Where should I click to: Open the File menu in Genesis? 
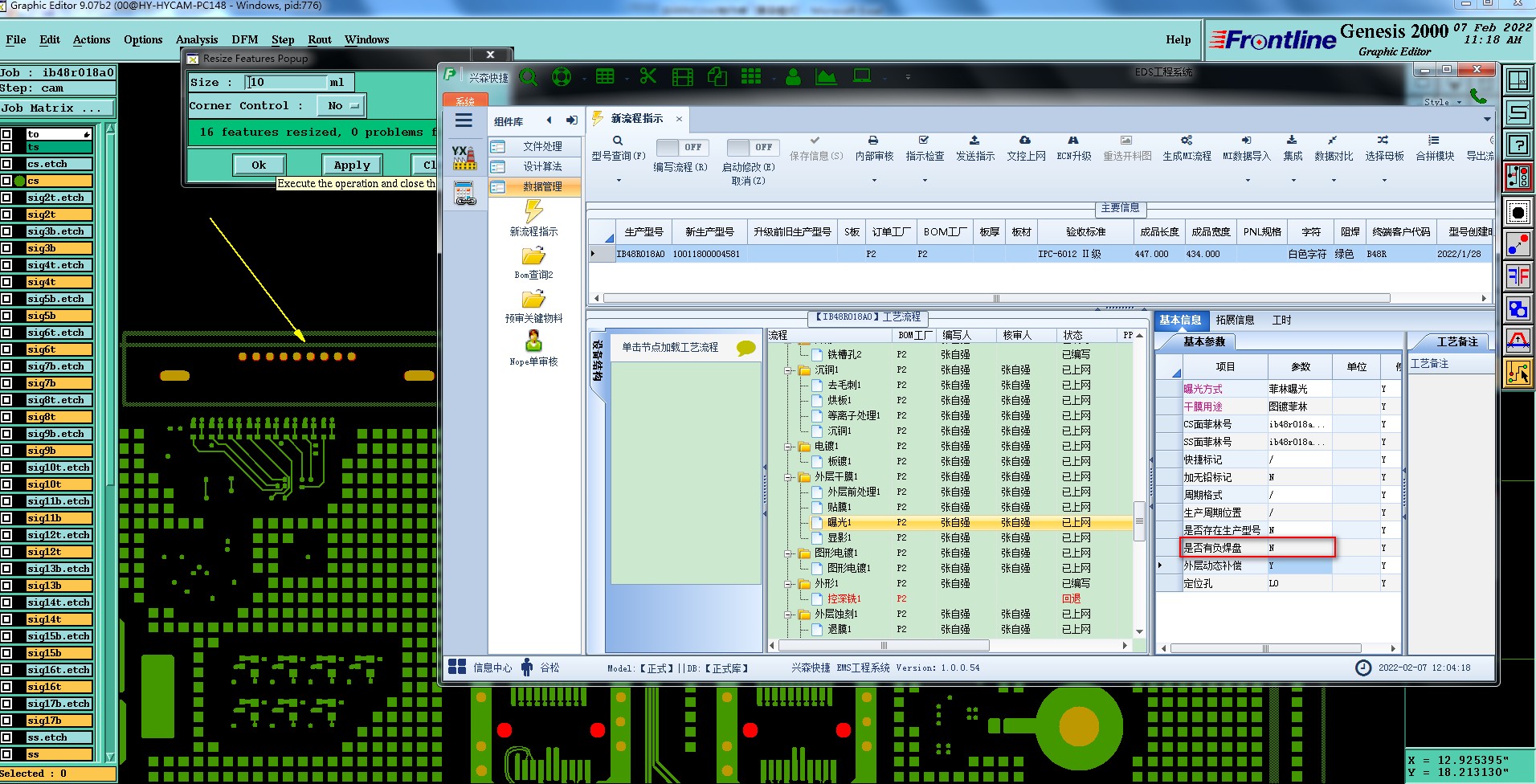pyautogui.click(x=16, y=39)
